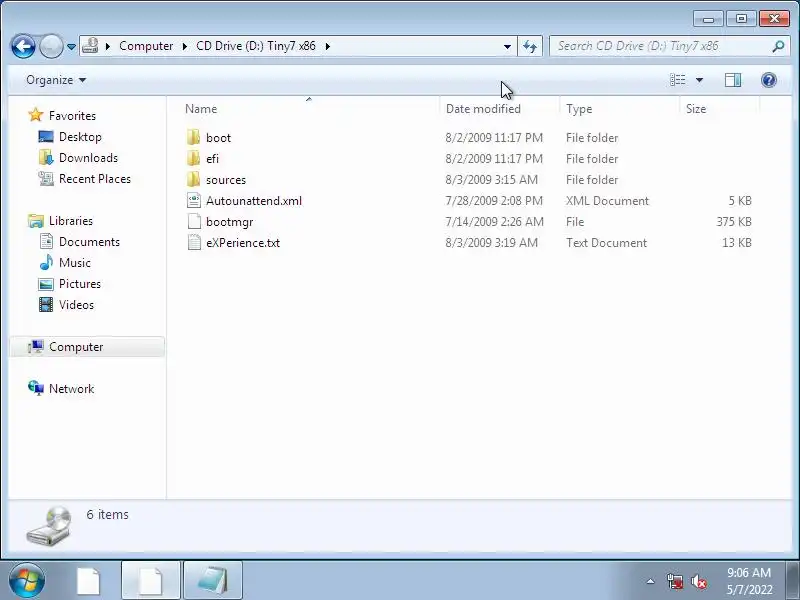Click Show desktop button at taskbar end

coord(793,581)
